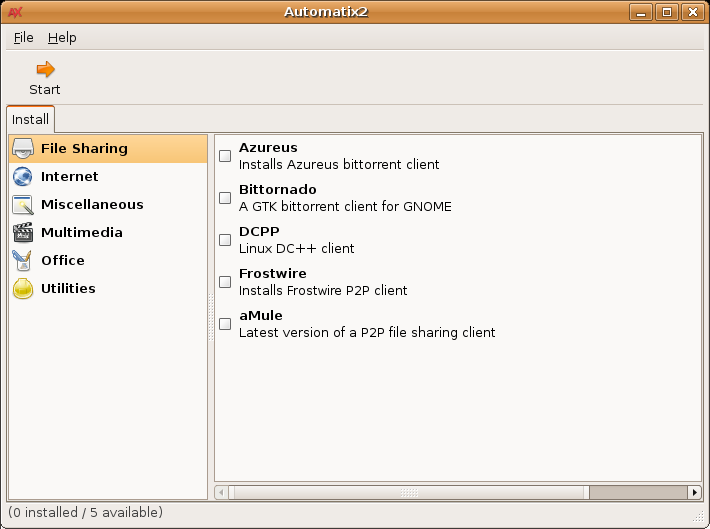Click the horizontal scrollbar right arrow

pos(695,492)
